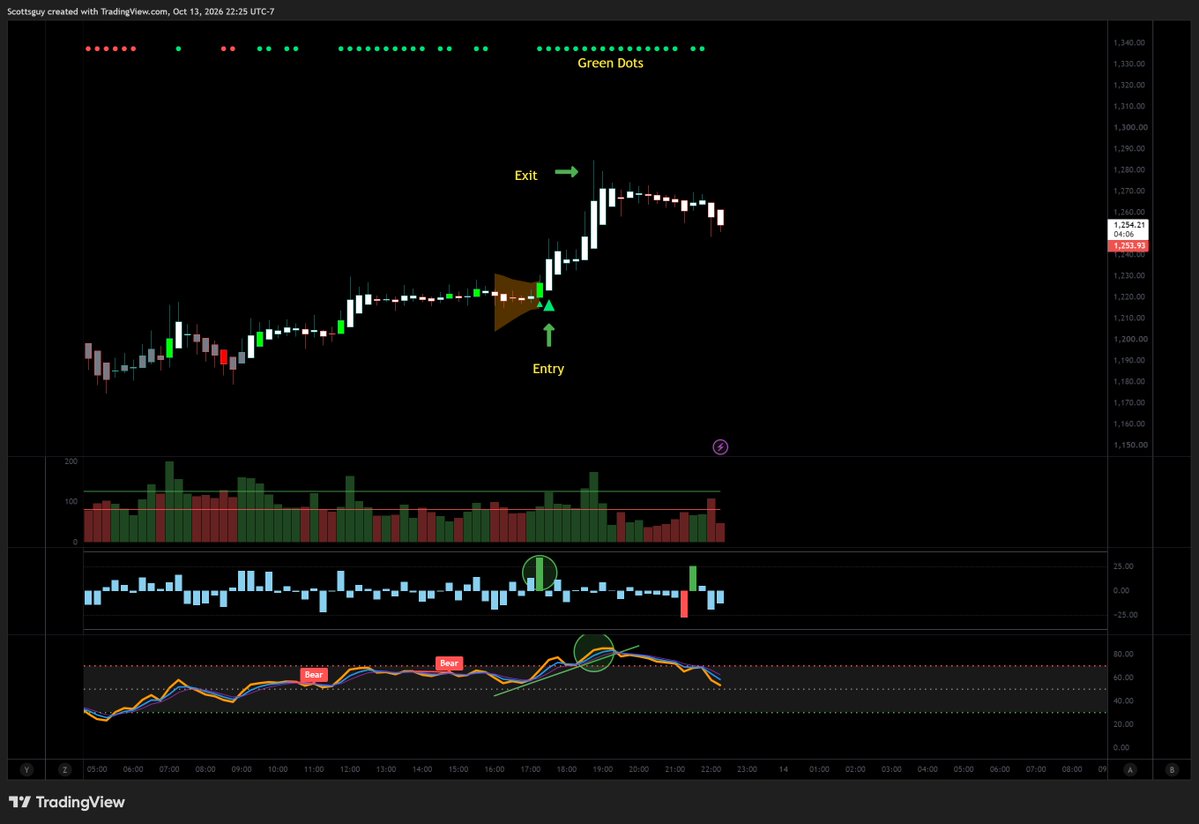This screenshot has width=1199, height=824.
Task: Click the 1,150.00 price scale value
Action: tap(1129, 444)
